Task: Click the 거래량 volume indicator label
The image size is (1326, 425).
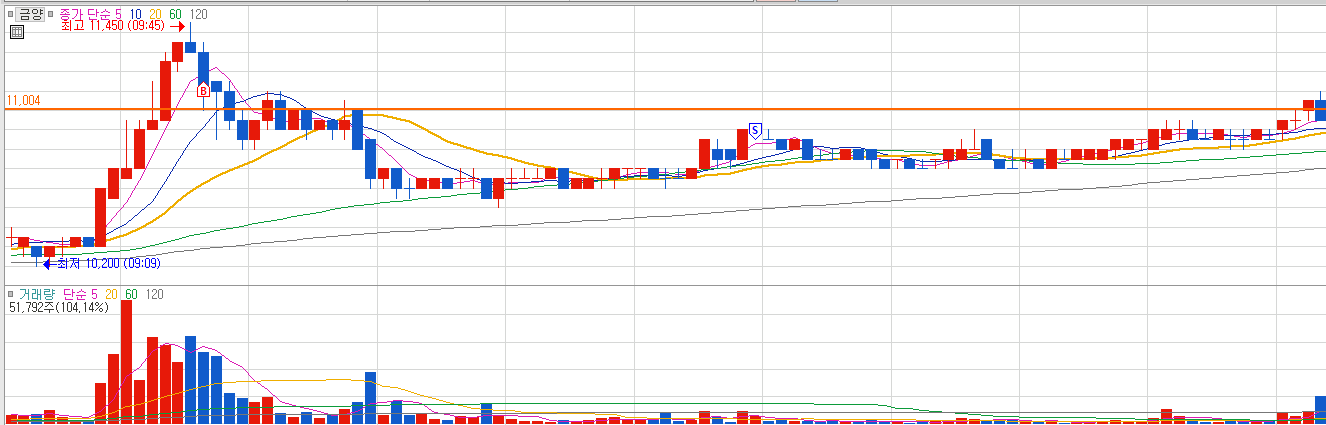Action: click(37, 294)
